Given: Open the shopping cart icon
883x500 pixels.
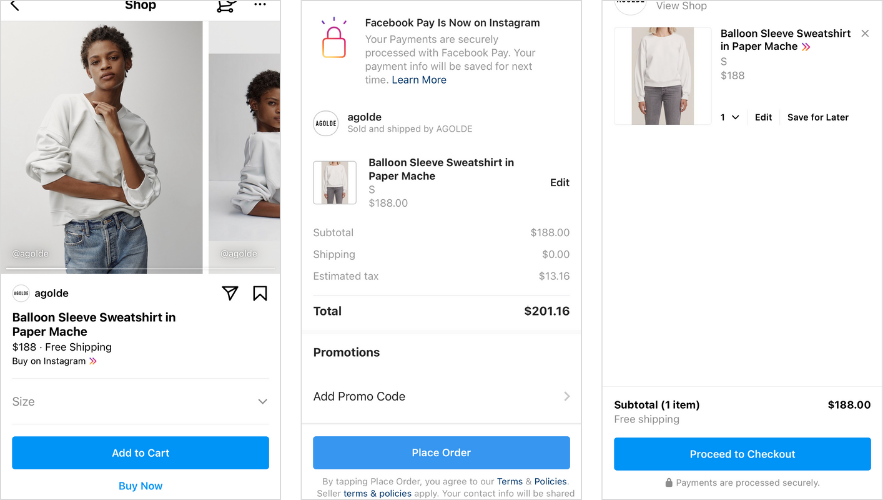Looking at the screenshot, I should [x=226, y=6].
